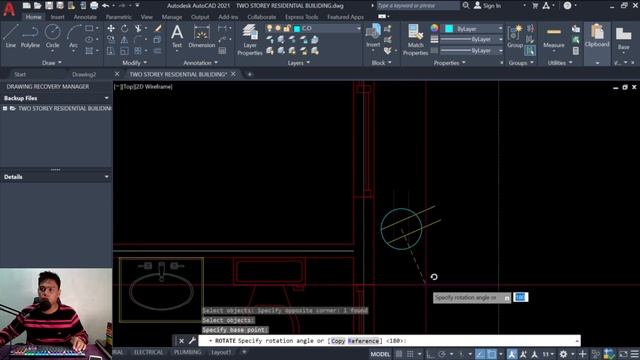Screen dimensions: 640x360
Task: Toggle MODEL space button
Action: point(380,354)
